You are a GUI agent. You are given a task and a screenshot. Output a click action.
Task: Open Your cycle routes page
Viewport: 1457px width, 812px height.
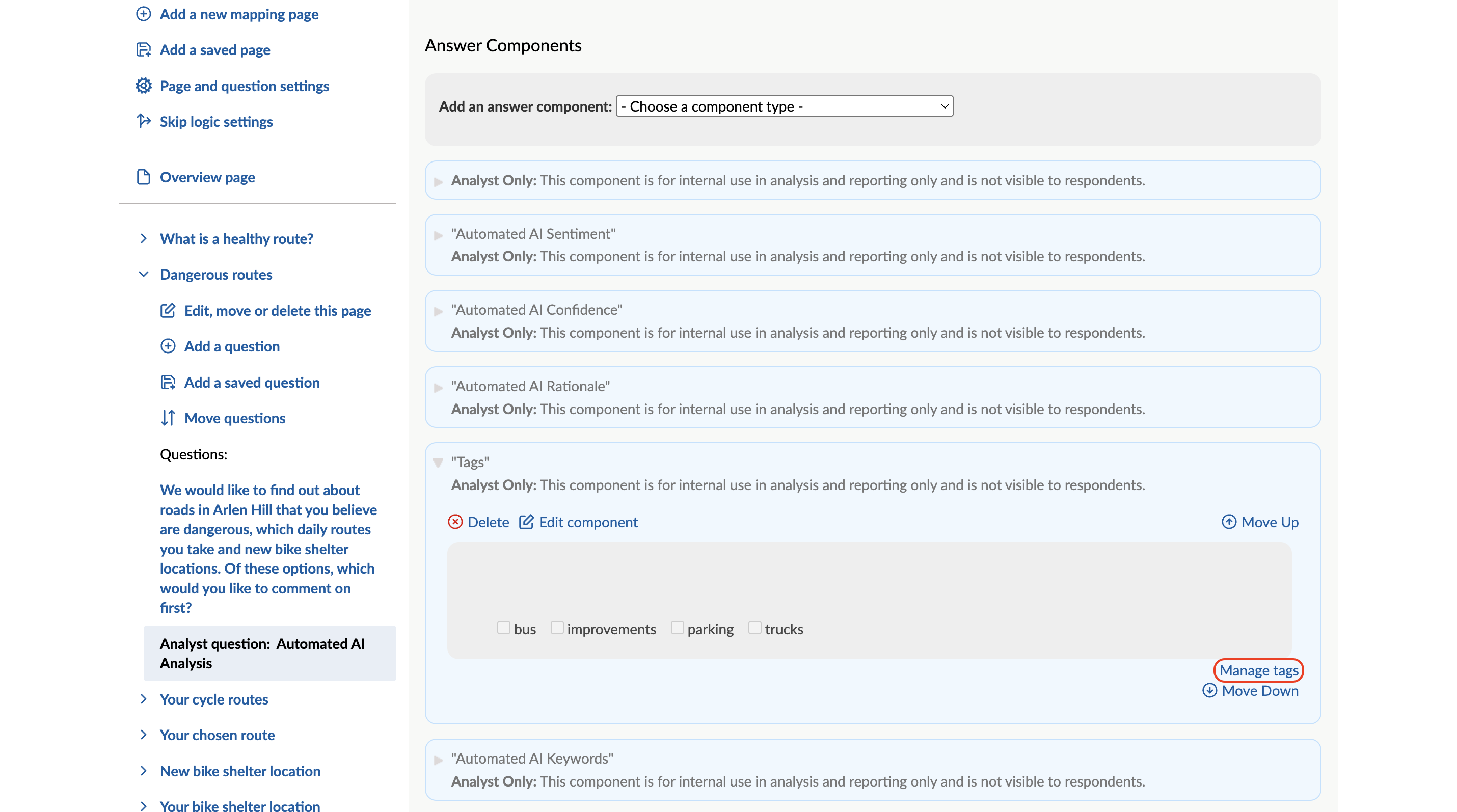pos(214,699)
